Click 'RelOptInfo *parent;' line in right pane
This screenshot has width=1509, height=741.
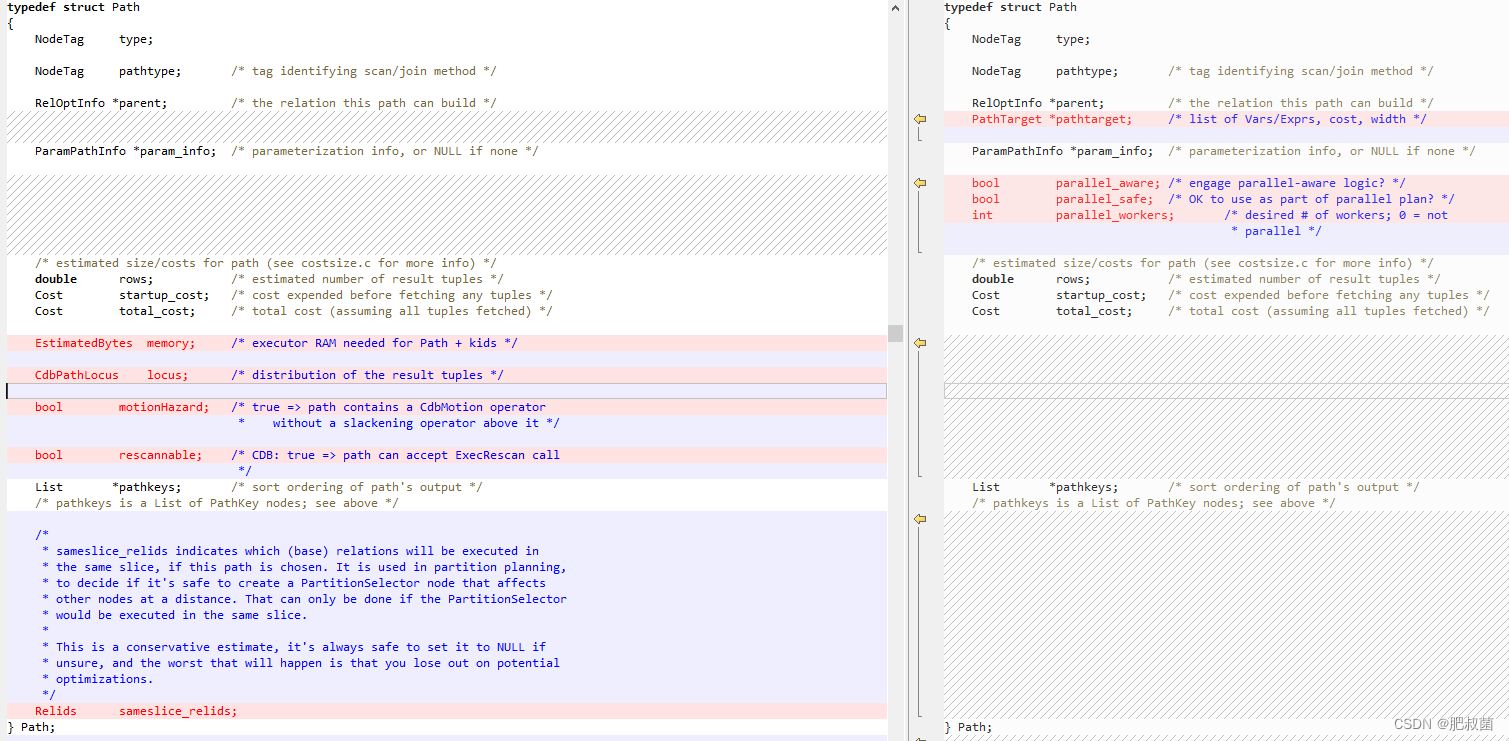[1202, 103]
